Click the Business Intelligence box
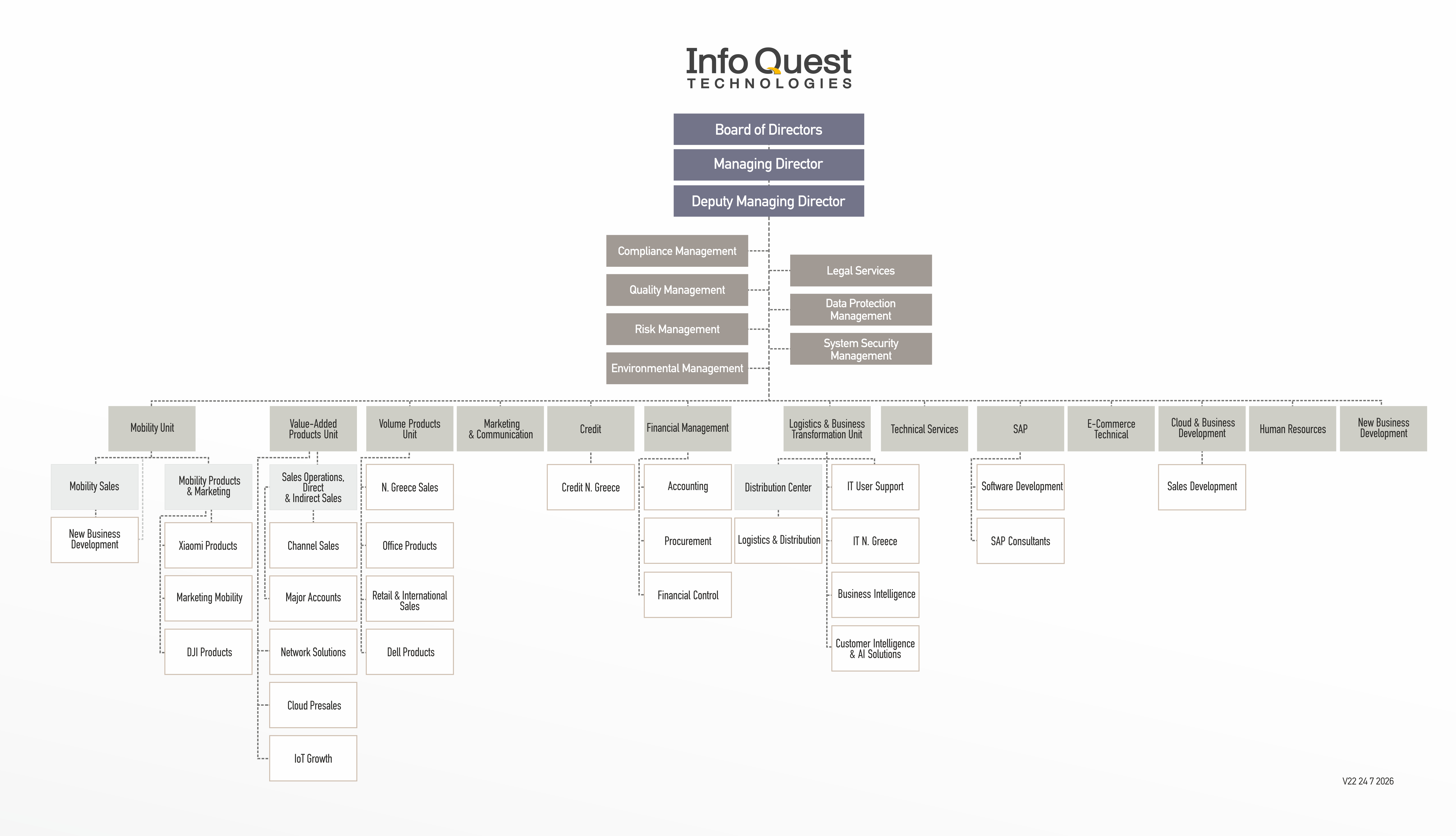1456x836 pixels. coord(875,595)
